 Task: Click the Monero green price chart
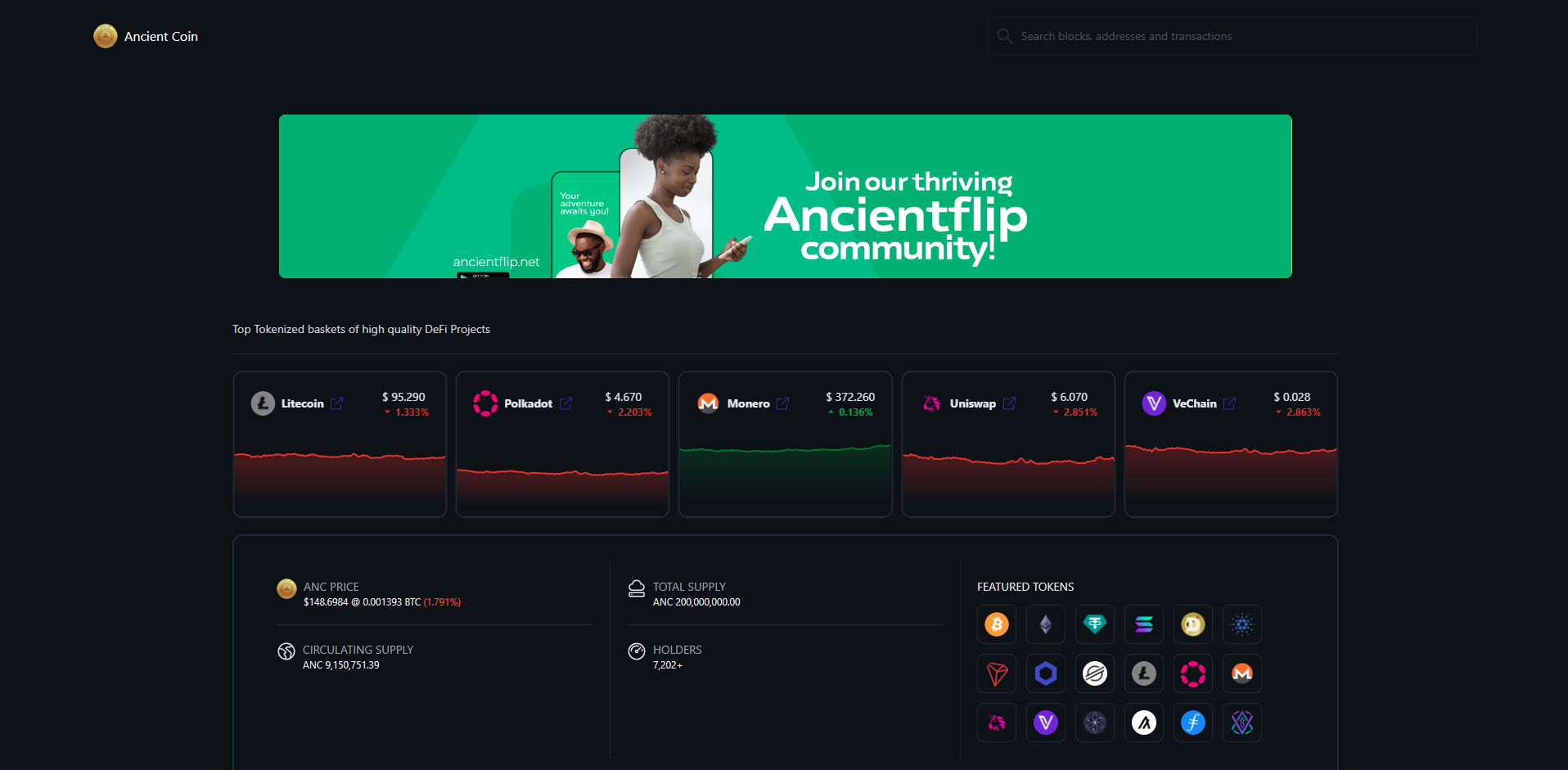(786, 479)
